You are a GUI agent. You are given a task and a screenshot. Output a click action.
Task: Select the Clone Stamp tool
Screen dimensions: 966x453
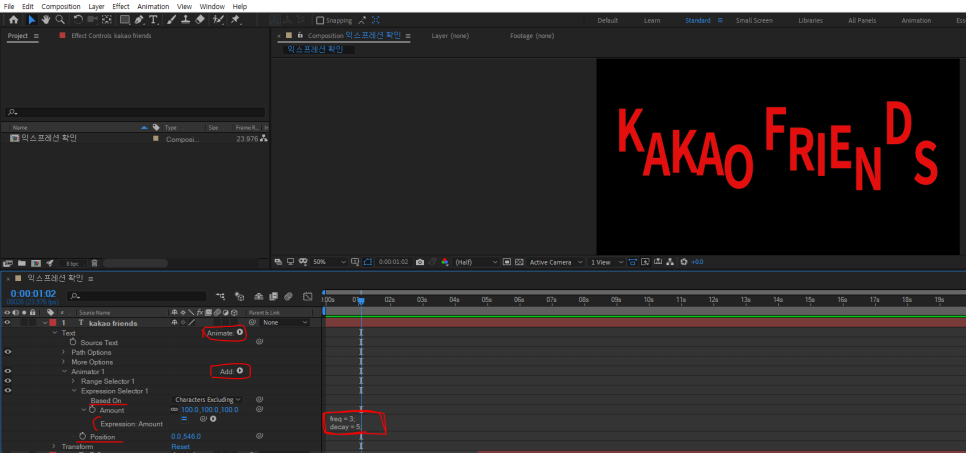185,20
